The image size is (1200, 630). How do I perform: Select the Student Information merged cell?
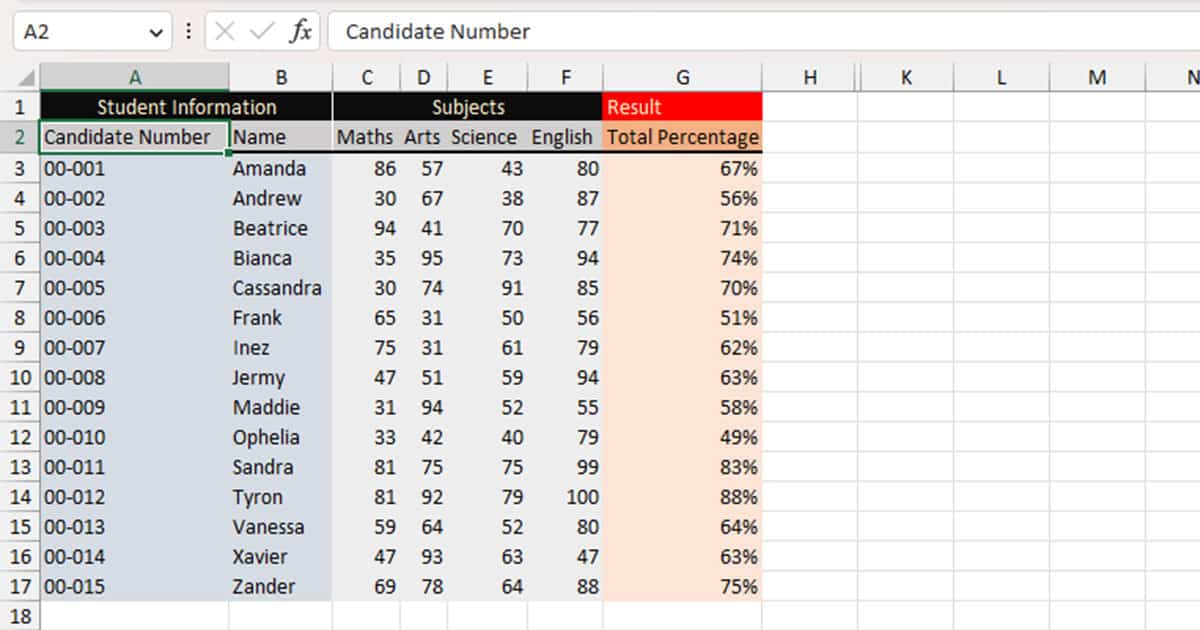[186, 107]
